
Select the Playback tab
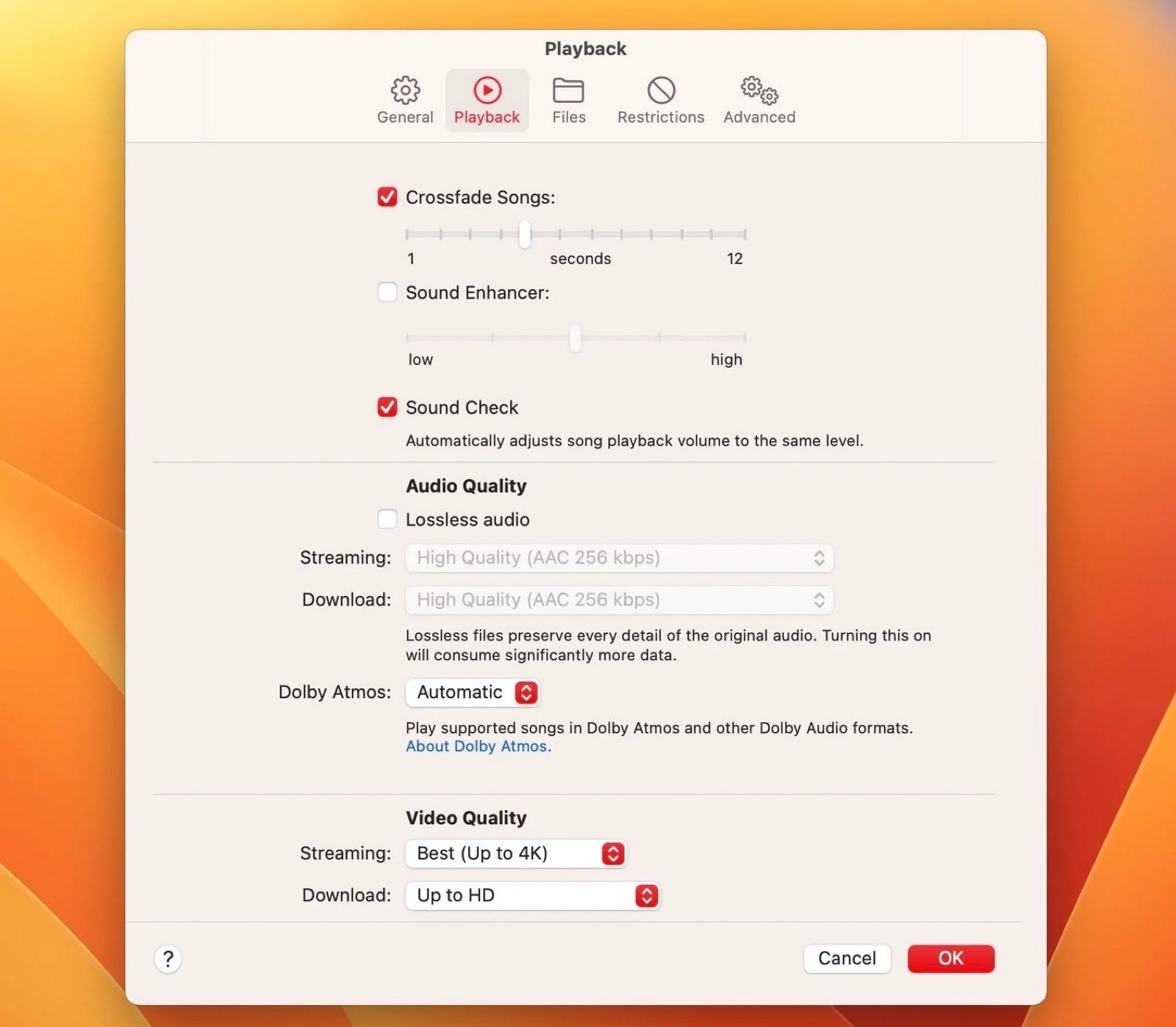[487, 101]
